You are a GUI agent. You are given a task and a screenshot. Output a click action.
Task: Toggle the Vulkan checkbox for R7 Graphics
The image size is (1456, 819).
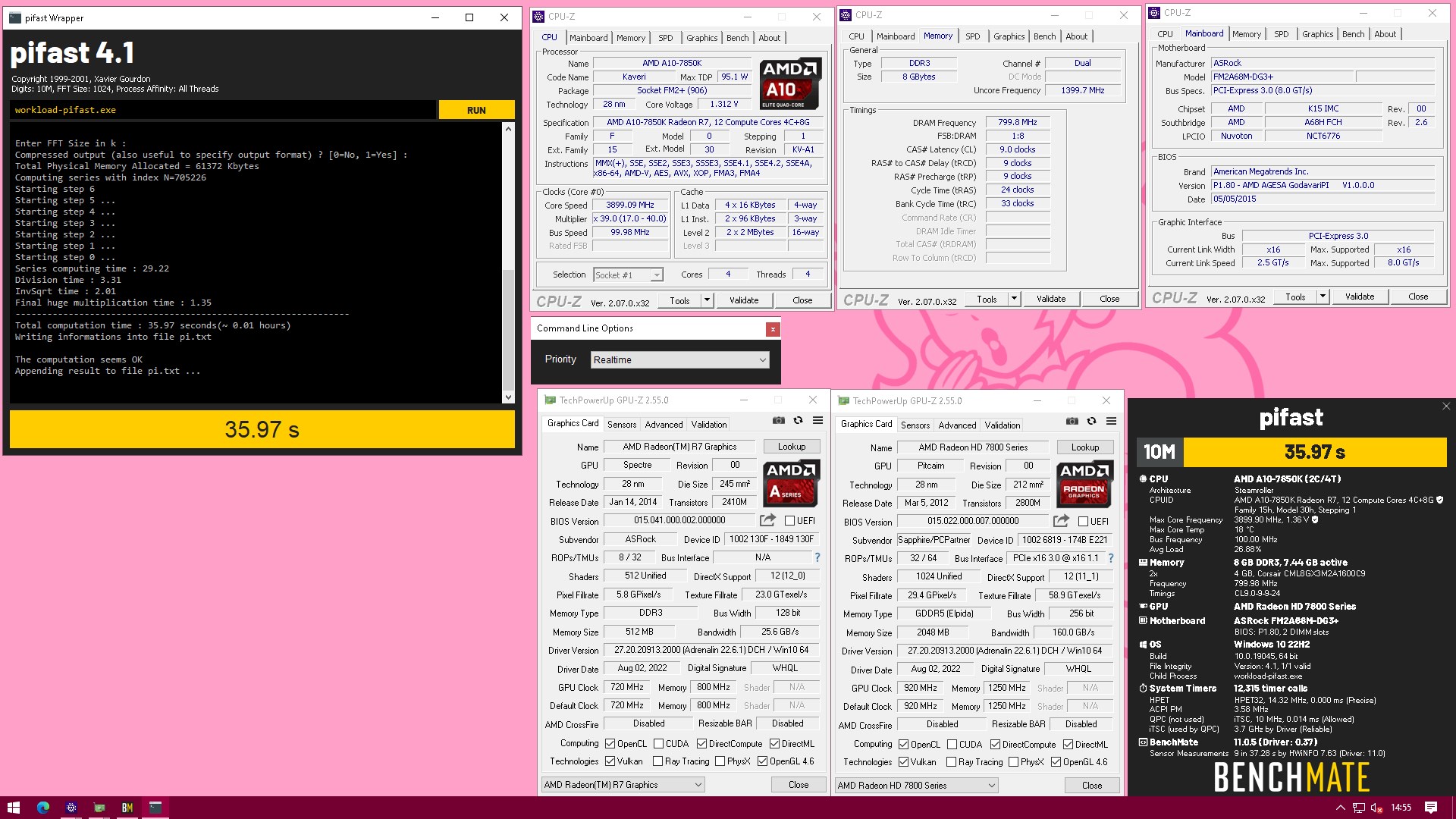pos(610,761)
